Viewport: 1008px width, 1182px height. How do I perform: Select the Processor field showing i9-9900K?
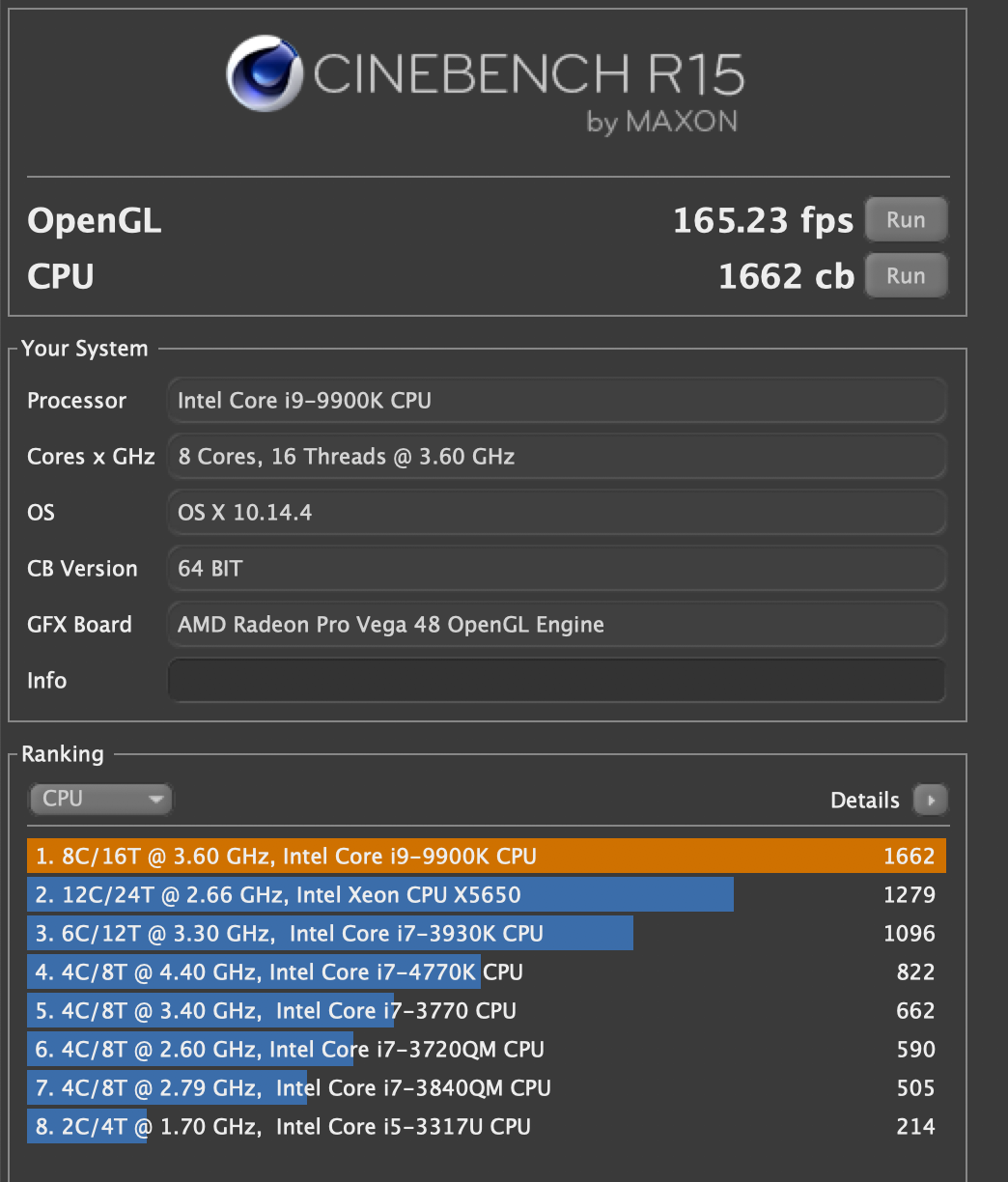(x=557, y=400)
